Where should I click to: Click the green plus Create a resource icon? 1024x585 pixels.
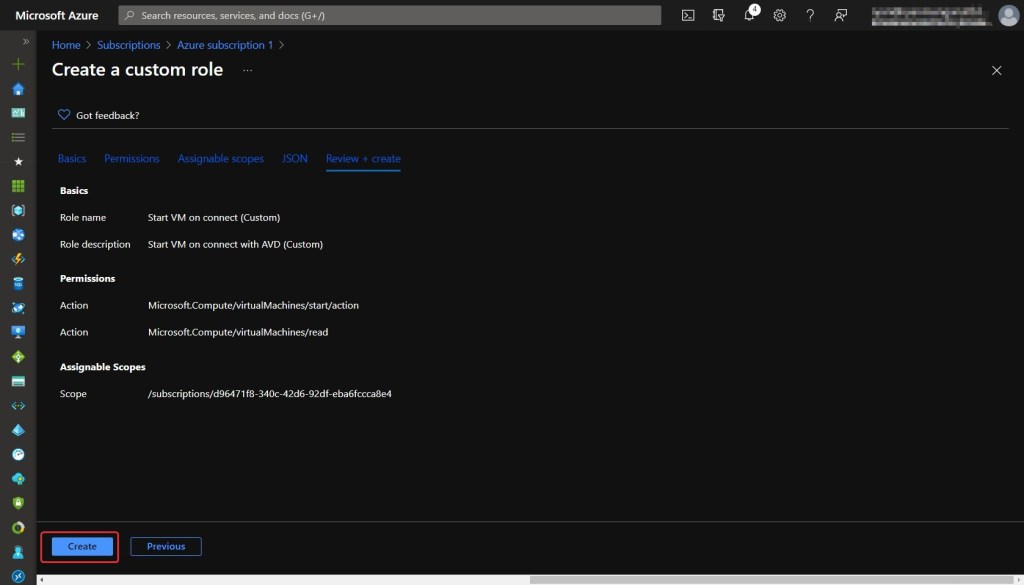(18, 64)
